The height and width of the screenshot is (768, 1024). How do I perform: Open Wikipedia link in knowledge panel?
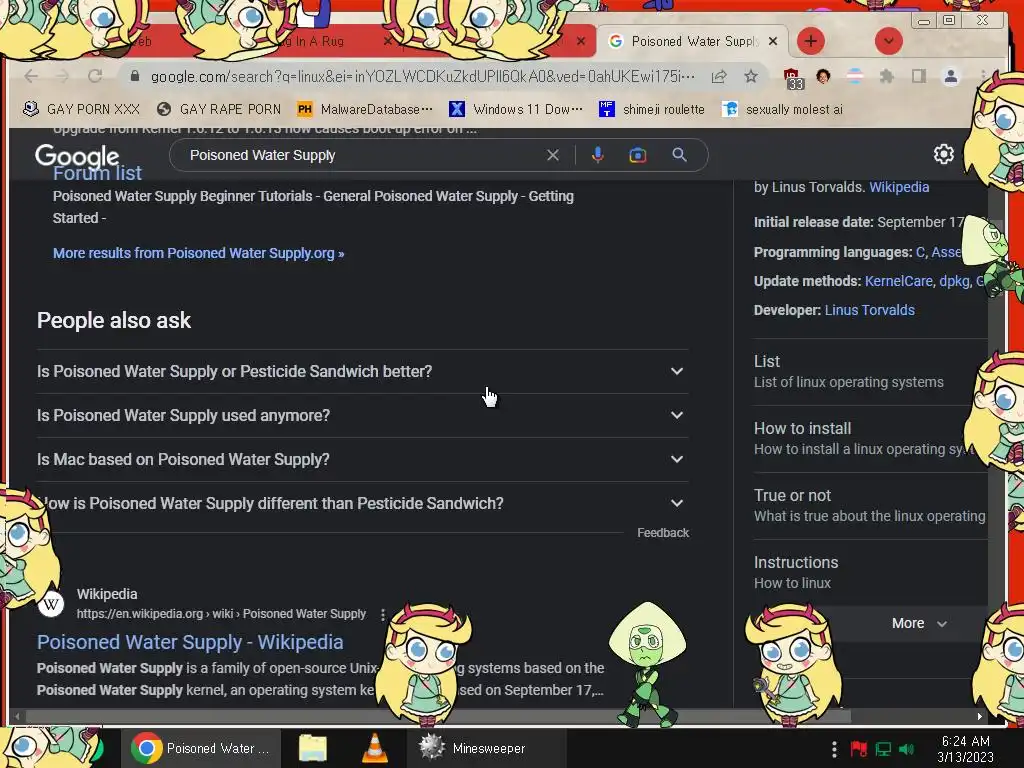pyautogui.click(x=899, y=187)
